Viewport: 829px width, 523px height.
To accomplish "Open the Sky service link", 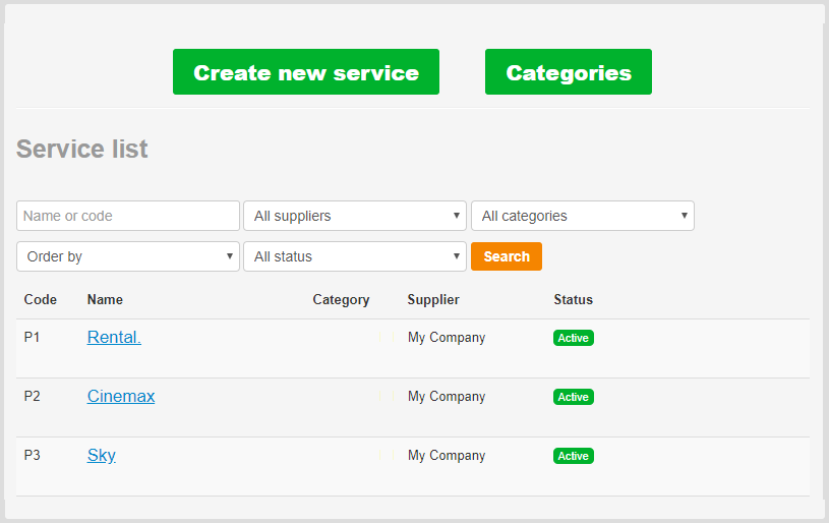I will [x=102, y=455].
